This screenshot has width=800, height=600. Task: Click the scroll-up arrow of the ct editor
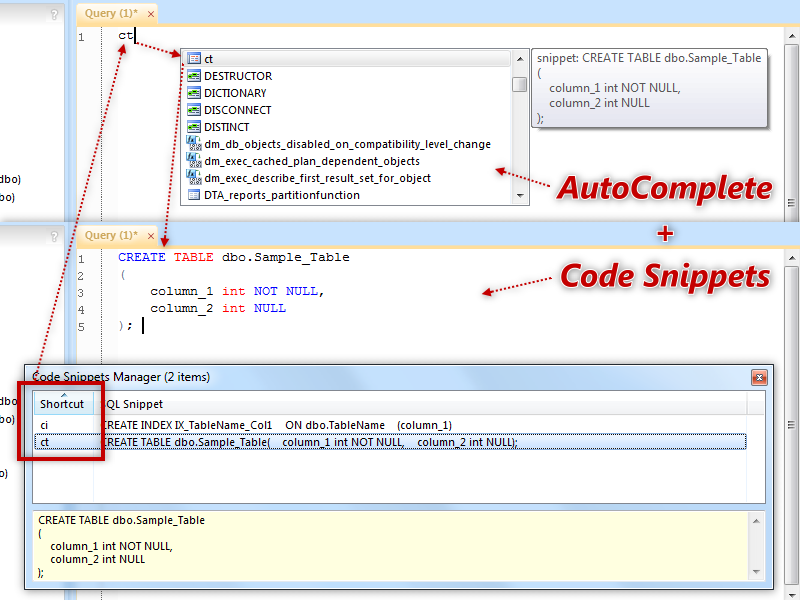[x=791, y=36]
